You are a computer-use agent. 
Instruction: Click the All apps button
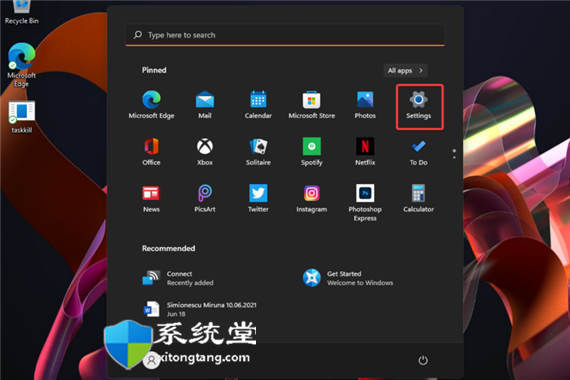pyautogui.click(x=405, y=71)
